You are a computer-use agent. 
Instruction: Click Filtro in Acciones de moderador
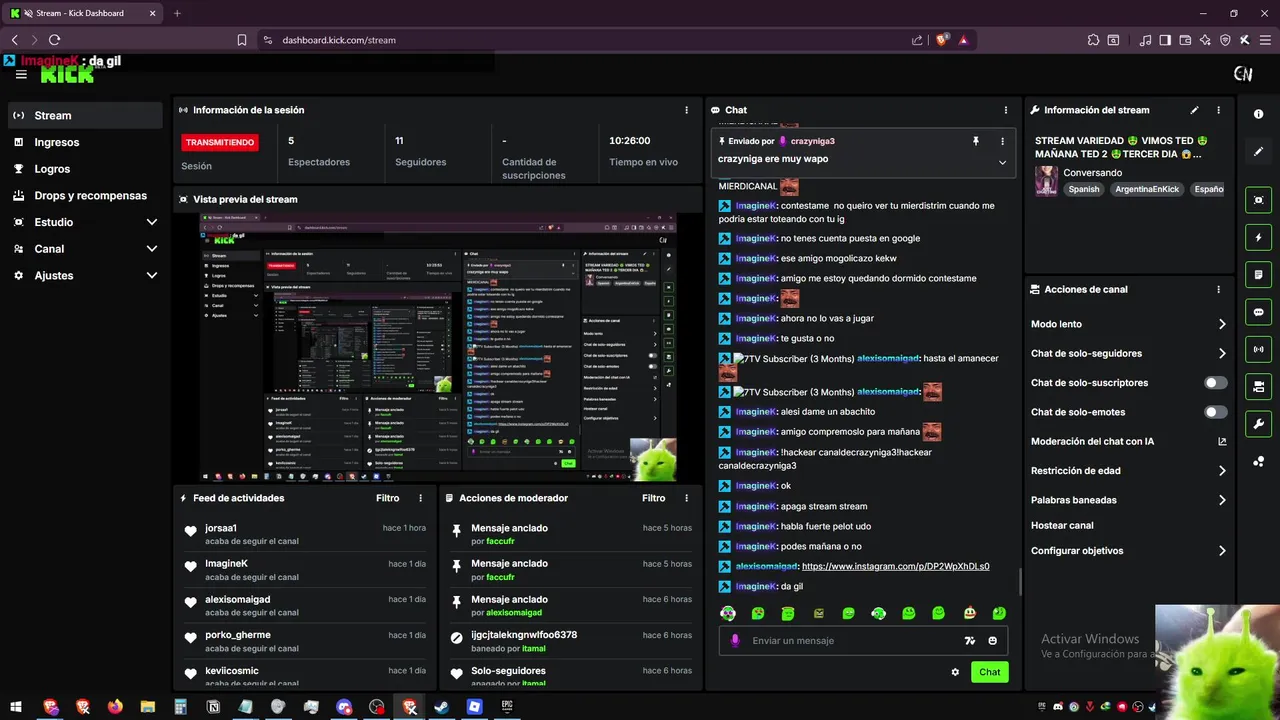[654, 498]
